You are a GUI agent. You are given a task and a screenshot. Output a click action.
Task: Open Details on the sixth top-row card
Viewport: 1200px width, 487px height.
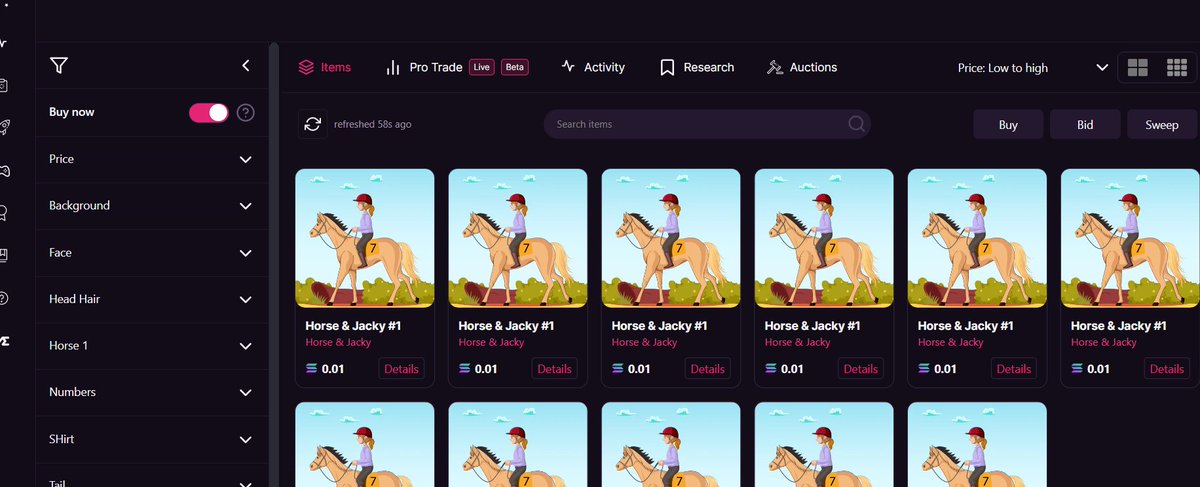point(1166,369)
